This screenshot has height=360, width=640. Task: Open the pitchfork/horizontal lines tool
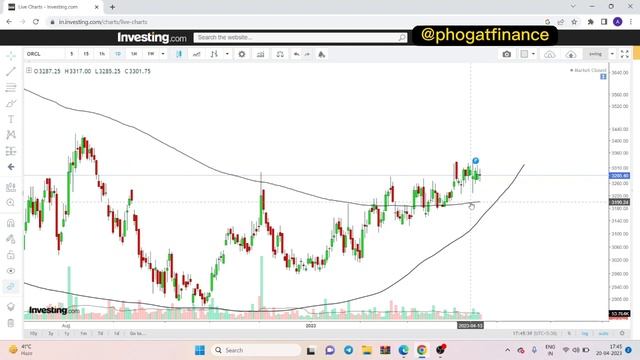11,87
